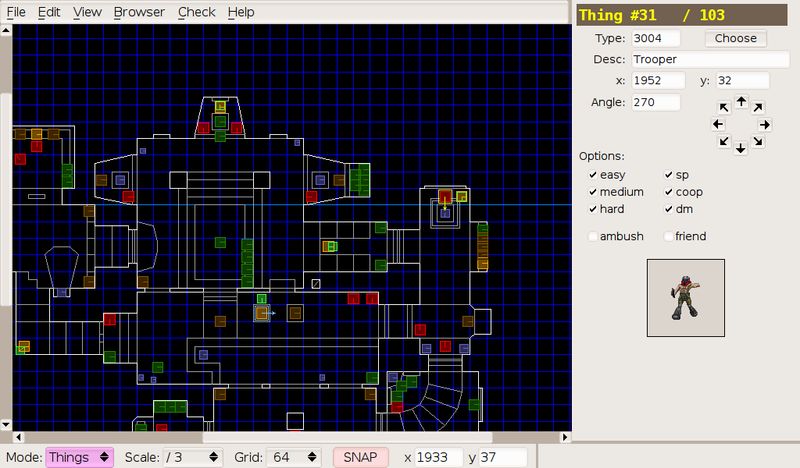800x468 pixels.
Task: Enable the ambush checkbox
Action: (x=593, y=236)
